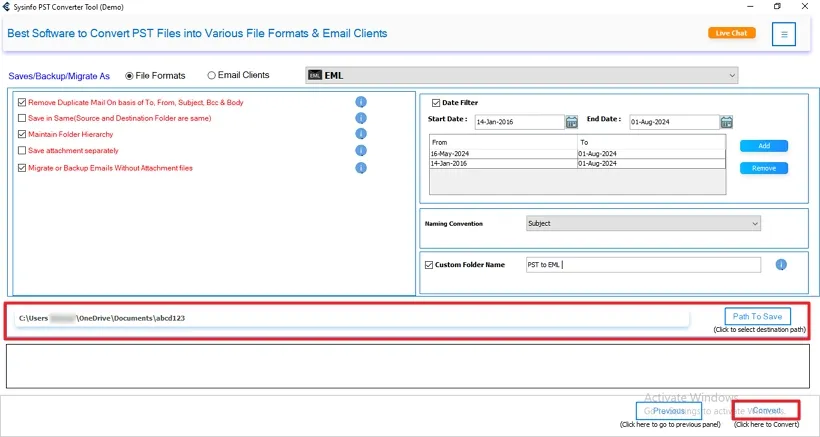Click info icon beside Save in Same option

(361, 118)
